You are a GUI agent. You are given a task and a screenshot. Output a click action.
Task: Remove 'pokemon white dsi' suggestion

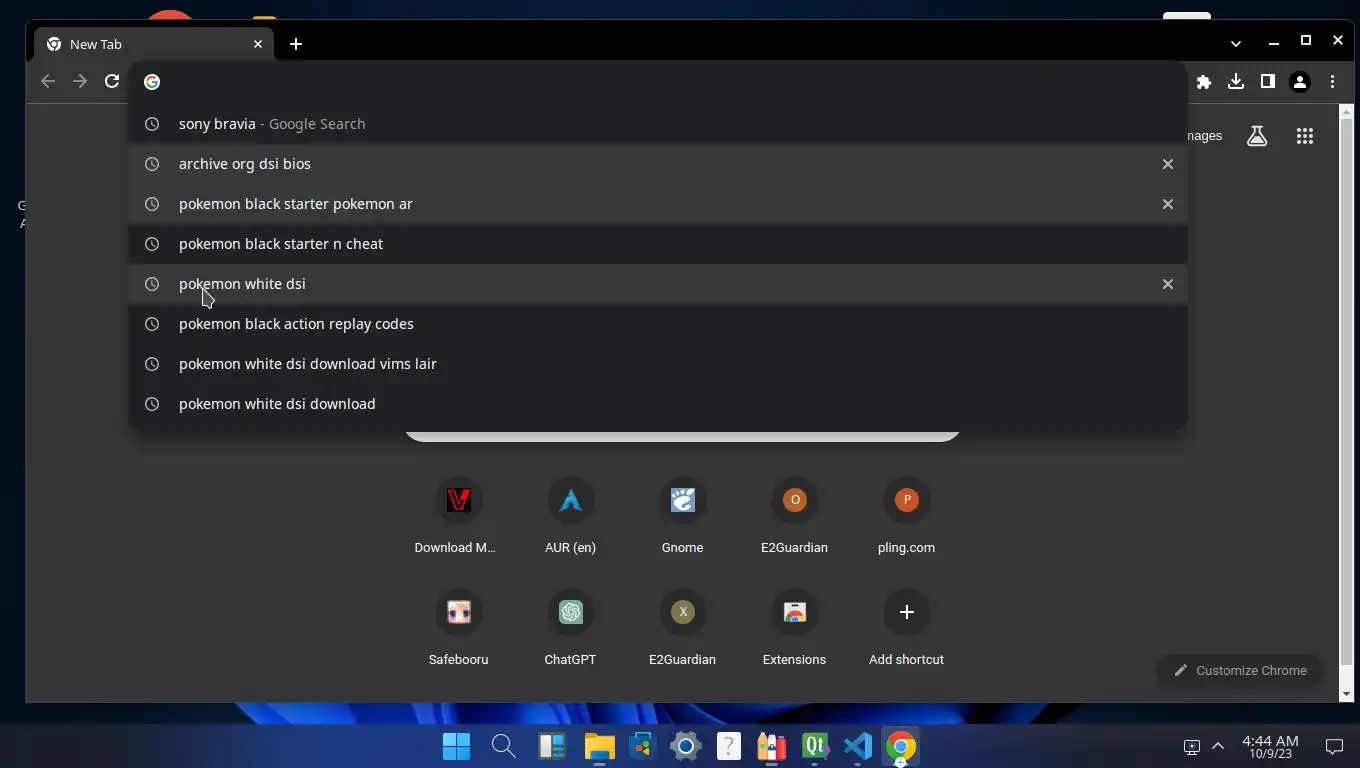click(x=1167, y=284)
